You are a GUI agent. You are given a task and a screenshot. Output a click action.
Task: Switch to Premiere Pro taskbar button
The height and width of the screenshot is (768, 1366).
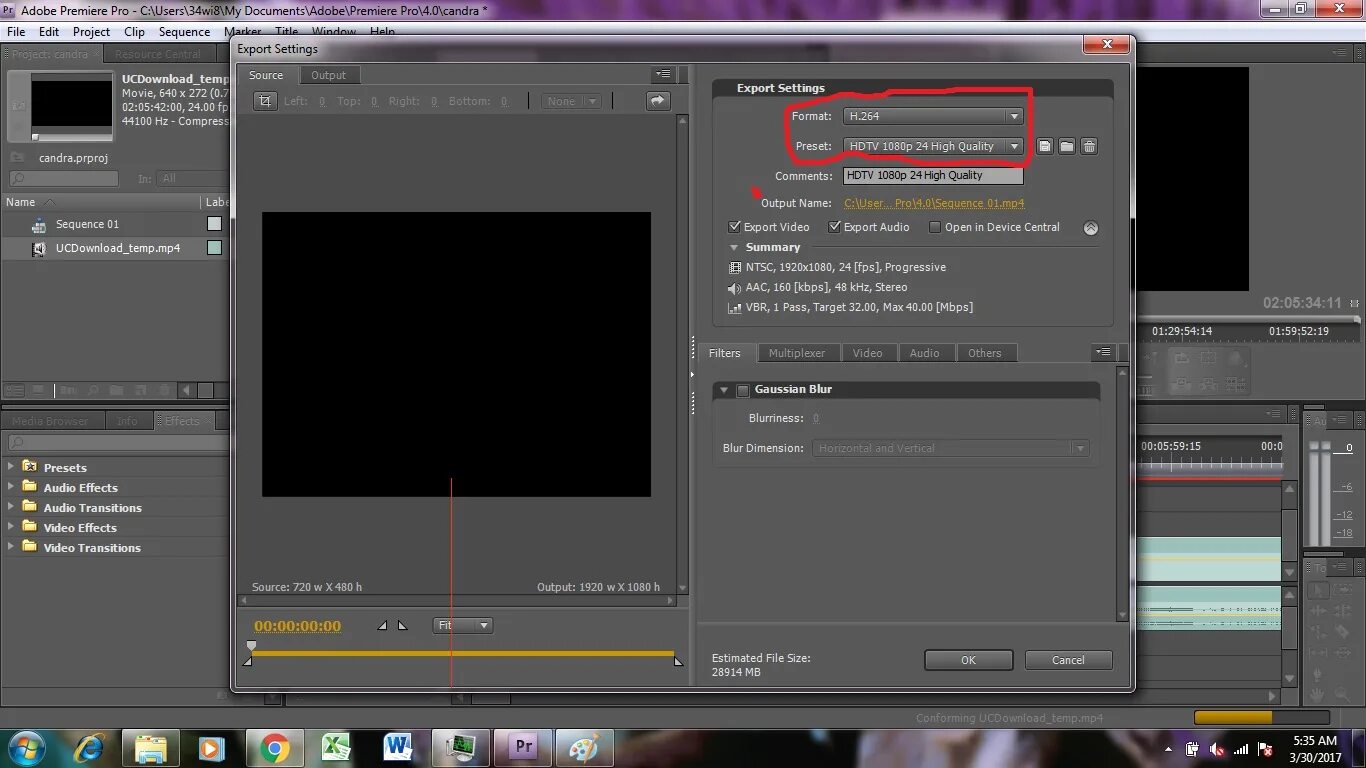click(523, 748)
